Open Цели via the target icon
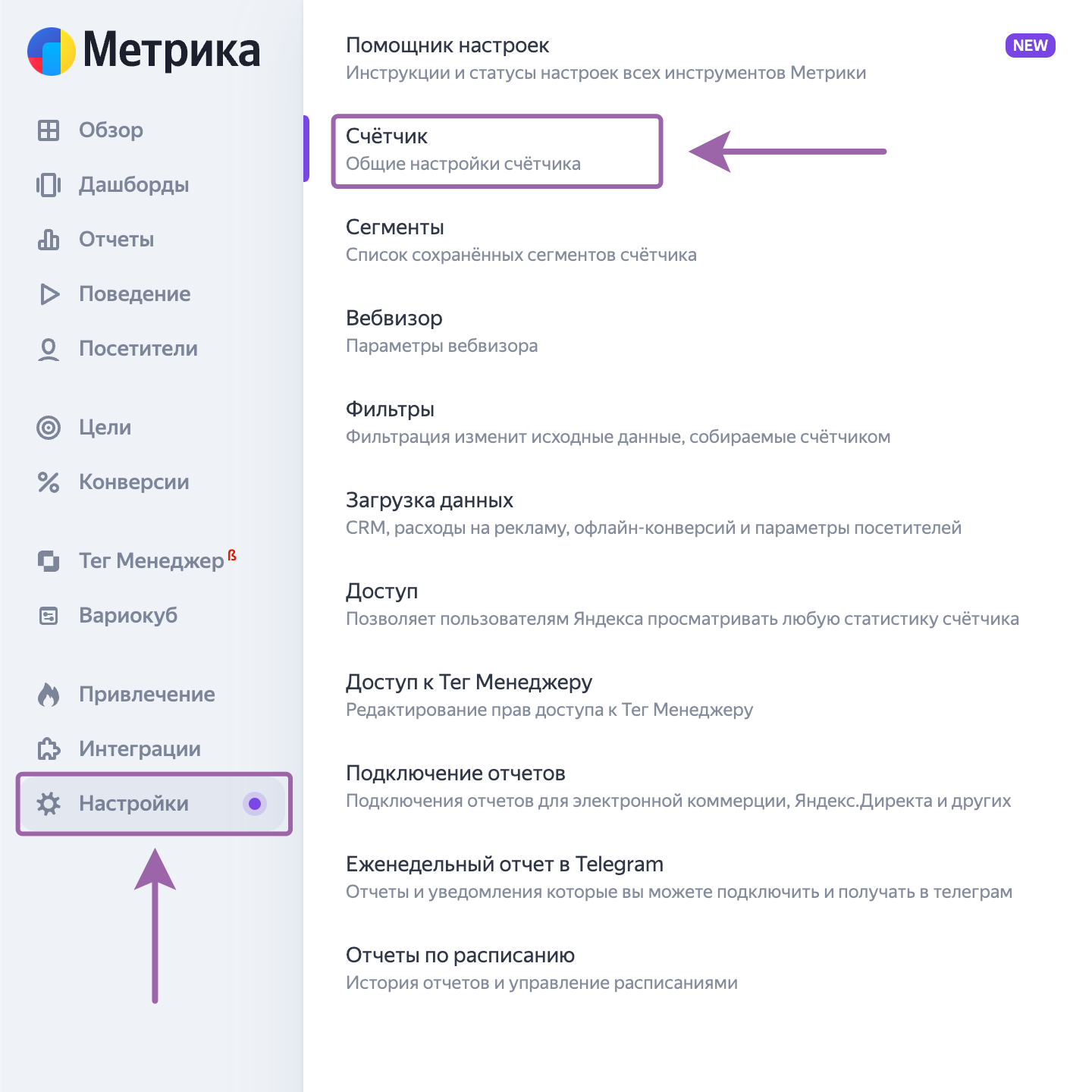The height and width of the screenshot is (1092, 1092). (49, 427)
